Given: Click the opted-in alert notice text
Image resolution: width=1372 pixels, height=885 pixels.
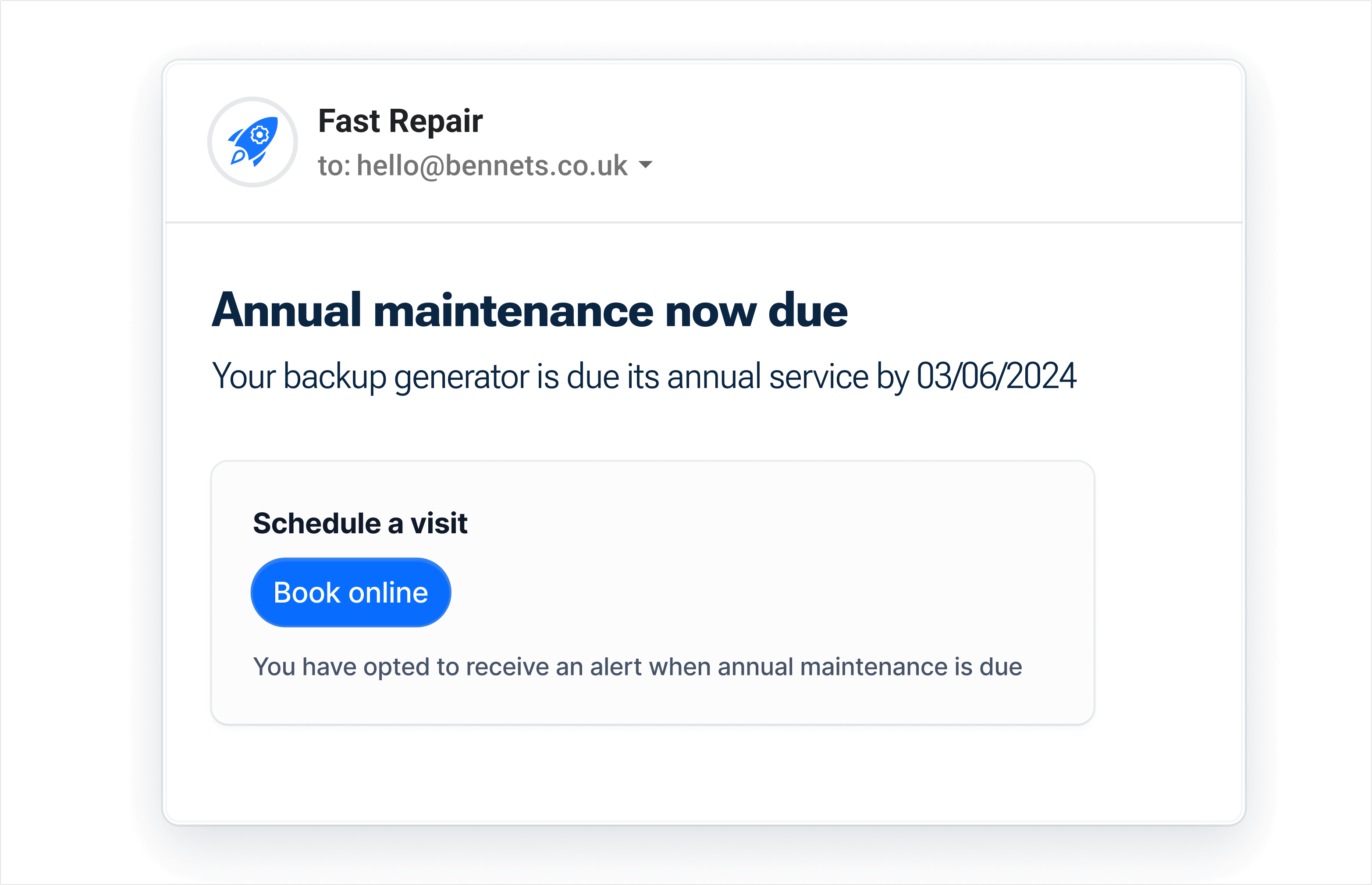Looking at the screenshot, I should point(637,667).
